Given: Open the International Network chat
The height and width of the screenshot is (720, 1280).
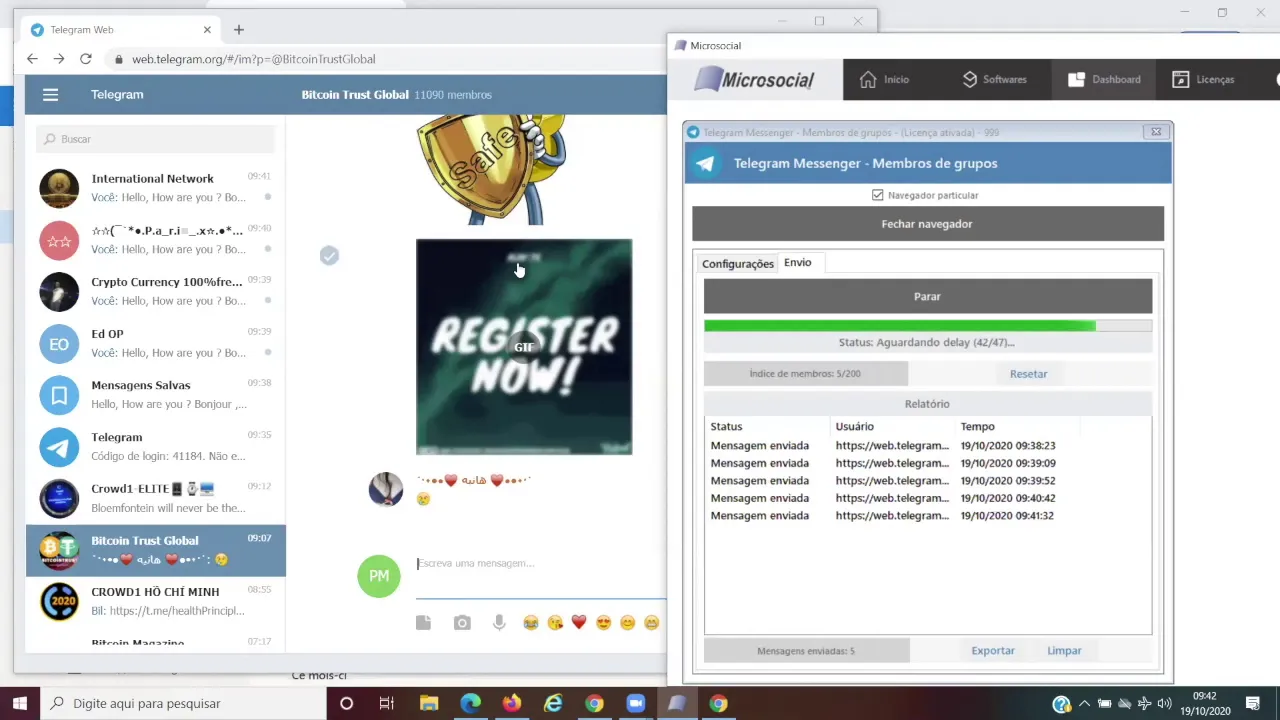Looking at the screenshot, I should pyautogui.click(x=156, y=188).
